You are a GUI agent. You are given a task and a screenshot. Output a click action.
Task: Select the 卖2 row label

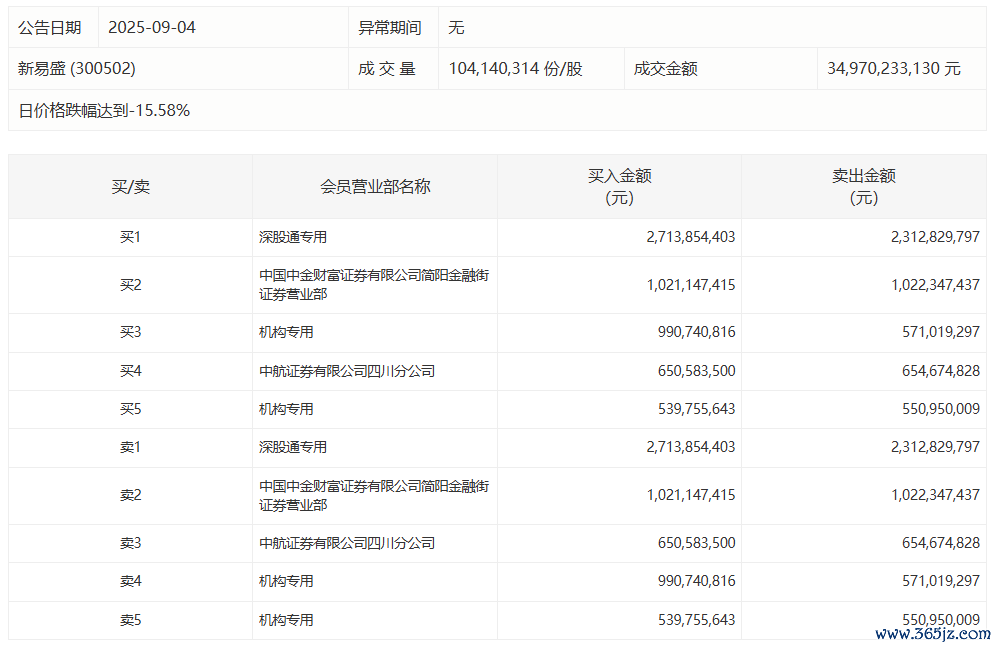point(130,495)
